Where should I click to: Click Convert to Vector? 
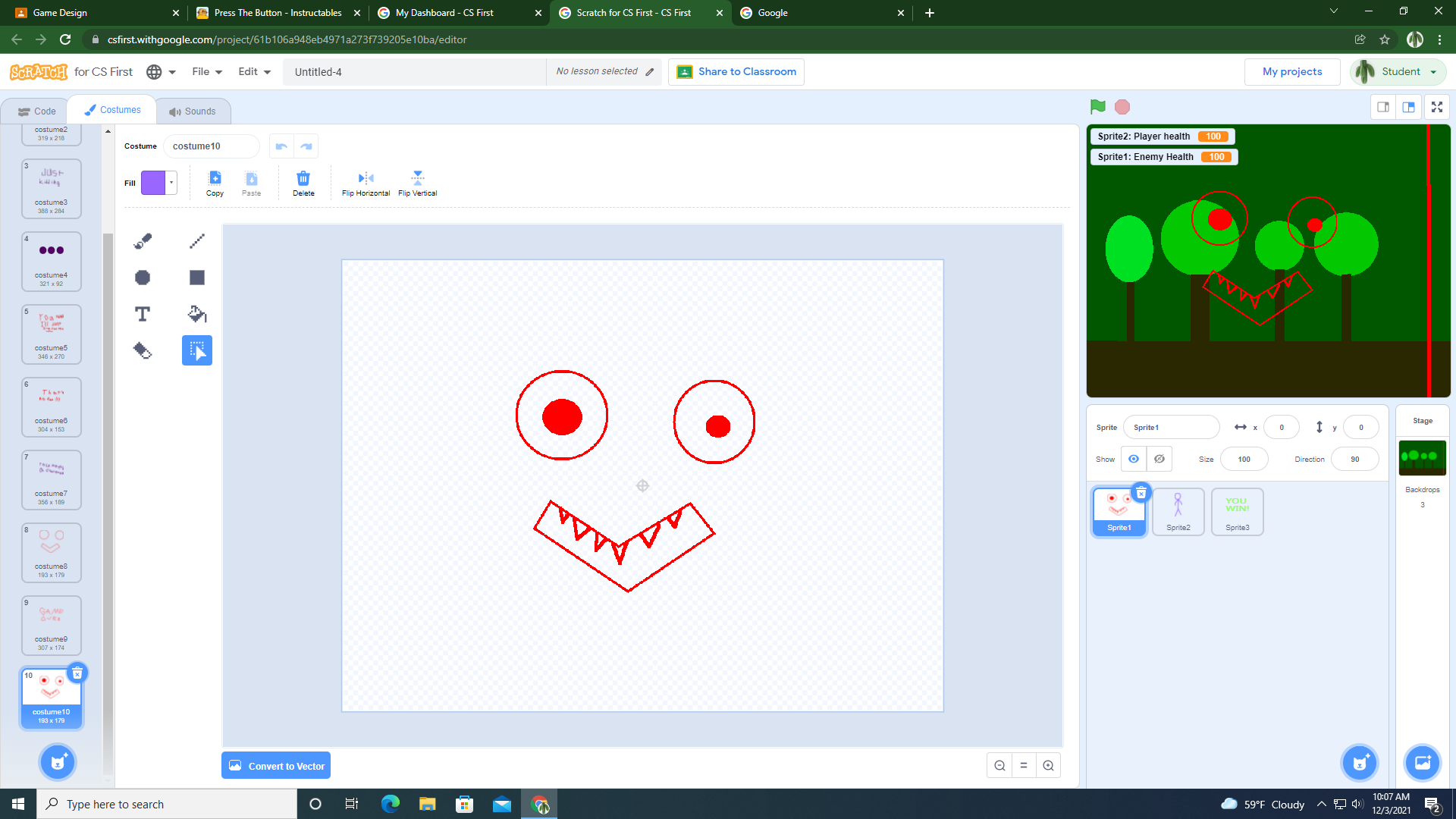pos(275,765)
